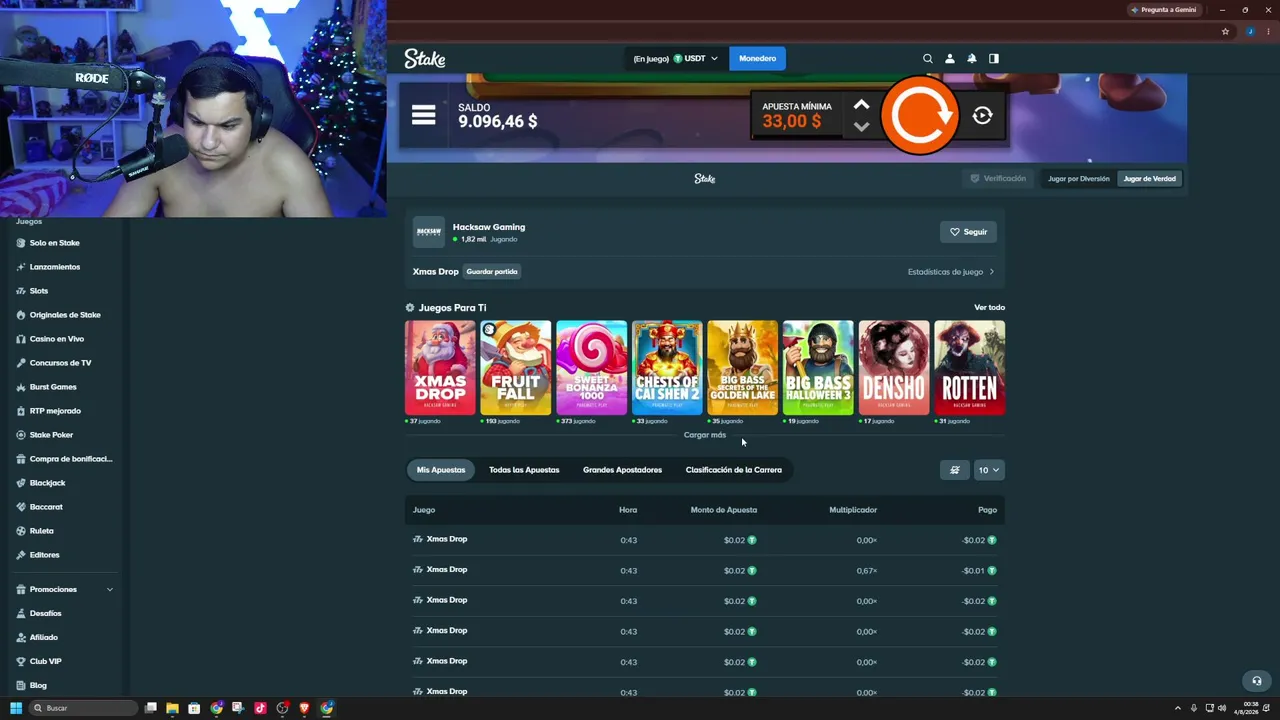1280x720 pixels.
Task: Click the Monedero wallet button
Action: point(757,59)
